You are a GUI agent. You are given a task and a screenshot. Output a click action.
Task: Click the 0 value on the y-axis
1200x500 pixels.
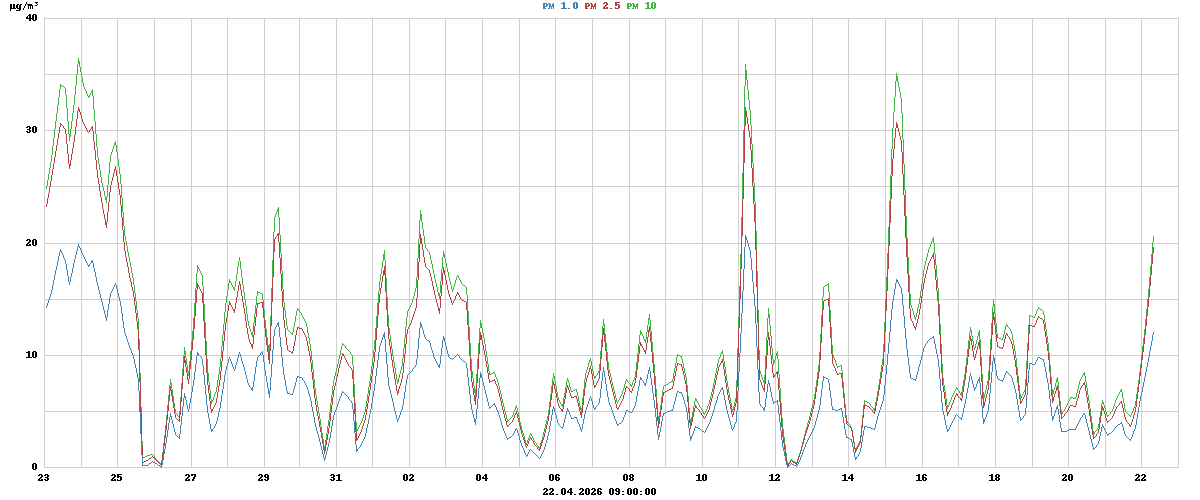point(34,467)
